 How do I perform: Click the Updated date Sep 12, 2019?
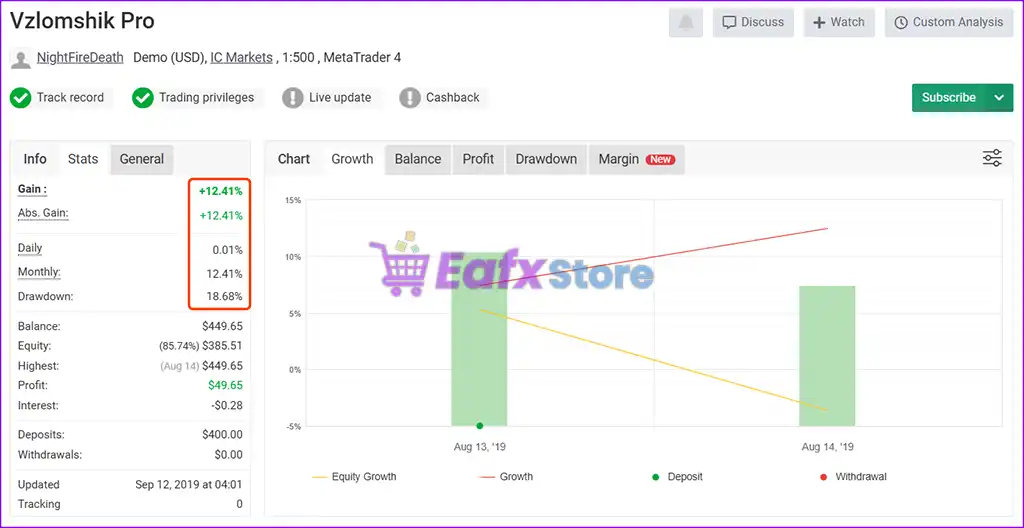189,485
